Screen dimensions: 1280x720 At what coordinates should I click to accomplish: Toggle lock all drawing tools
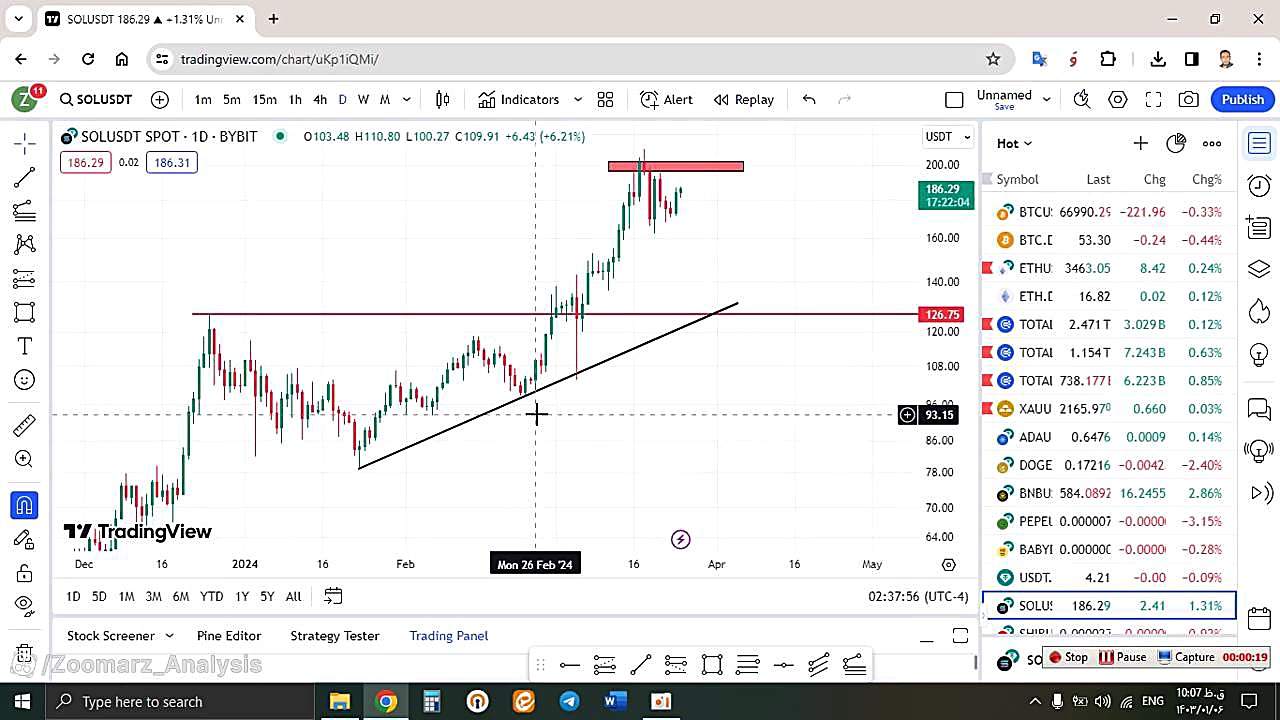coord(25,573)
